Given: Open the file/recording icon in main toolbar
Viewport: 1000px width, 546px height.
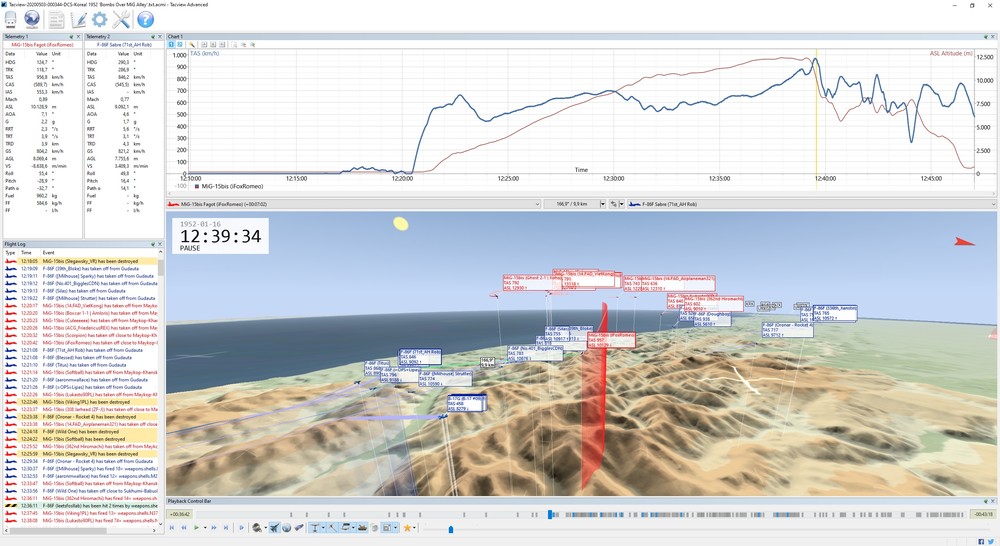Looking at the screenshot, I should tap(10, 20).
